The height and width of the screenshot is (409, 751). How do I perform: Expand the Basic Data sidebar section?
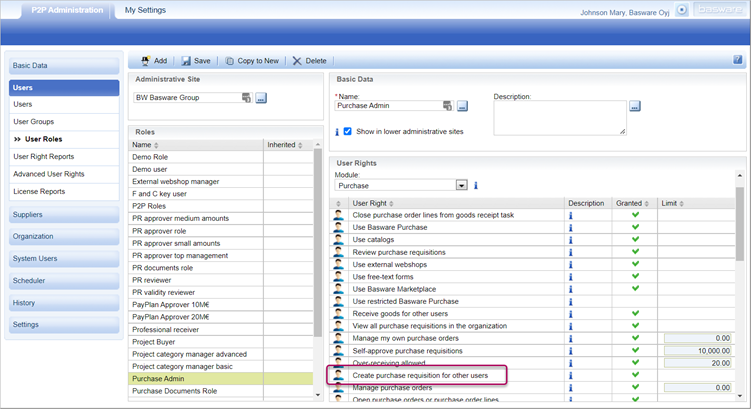tap(64, 66)
